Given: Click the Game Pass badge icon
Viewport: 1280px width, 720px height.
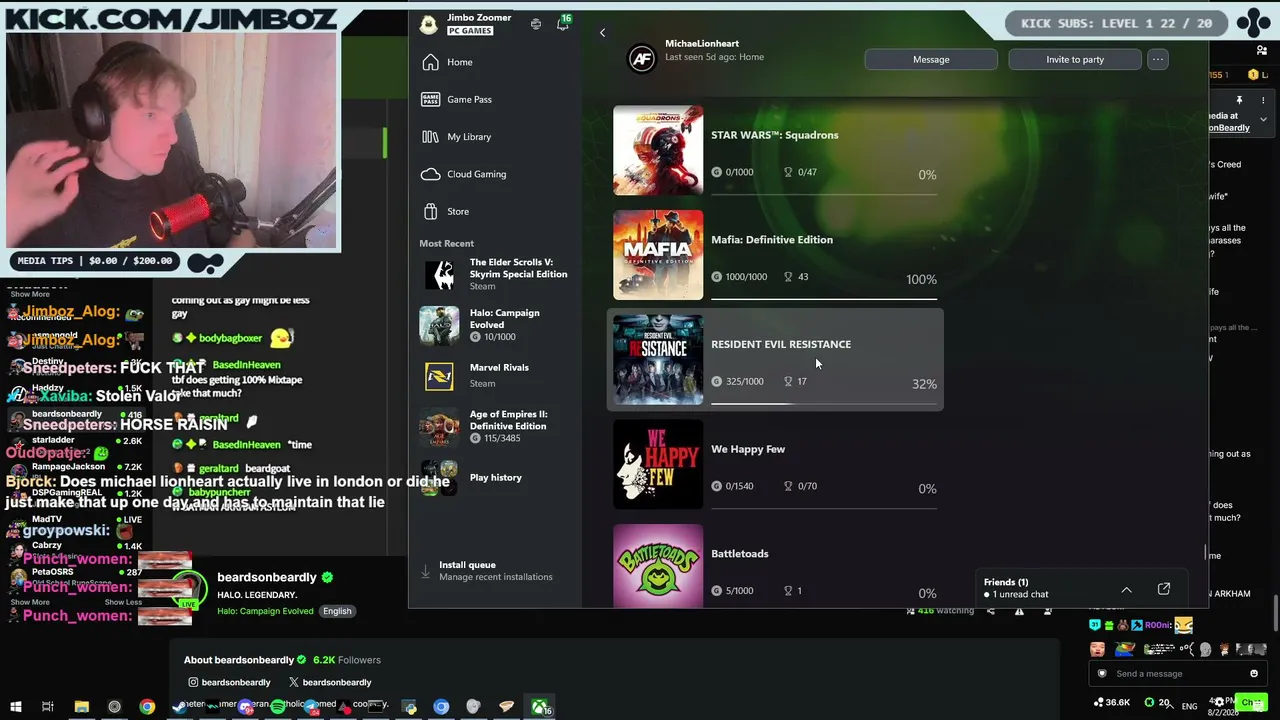Looking at the screenshot, I should [430, 99].
